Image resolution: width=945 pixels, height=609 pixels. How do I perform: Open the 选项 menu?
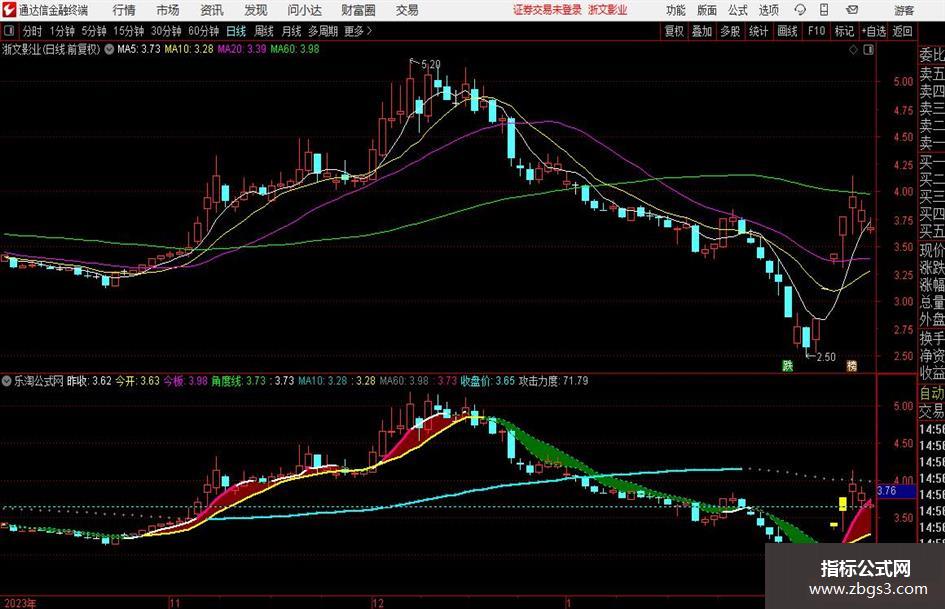tap(768, 10)
